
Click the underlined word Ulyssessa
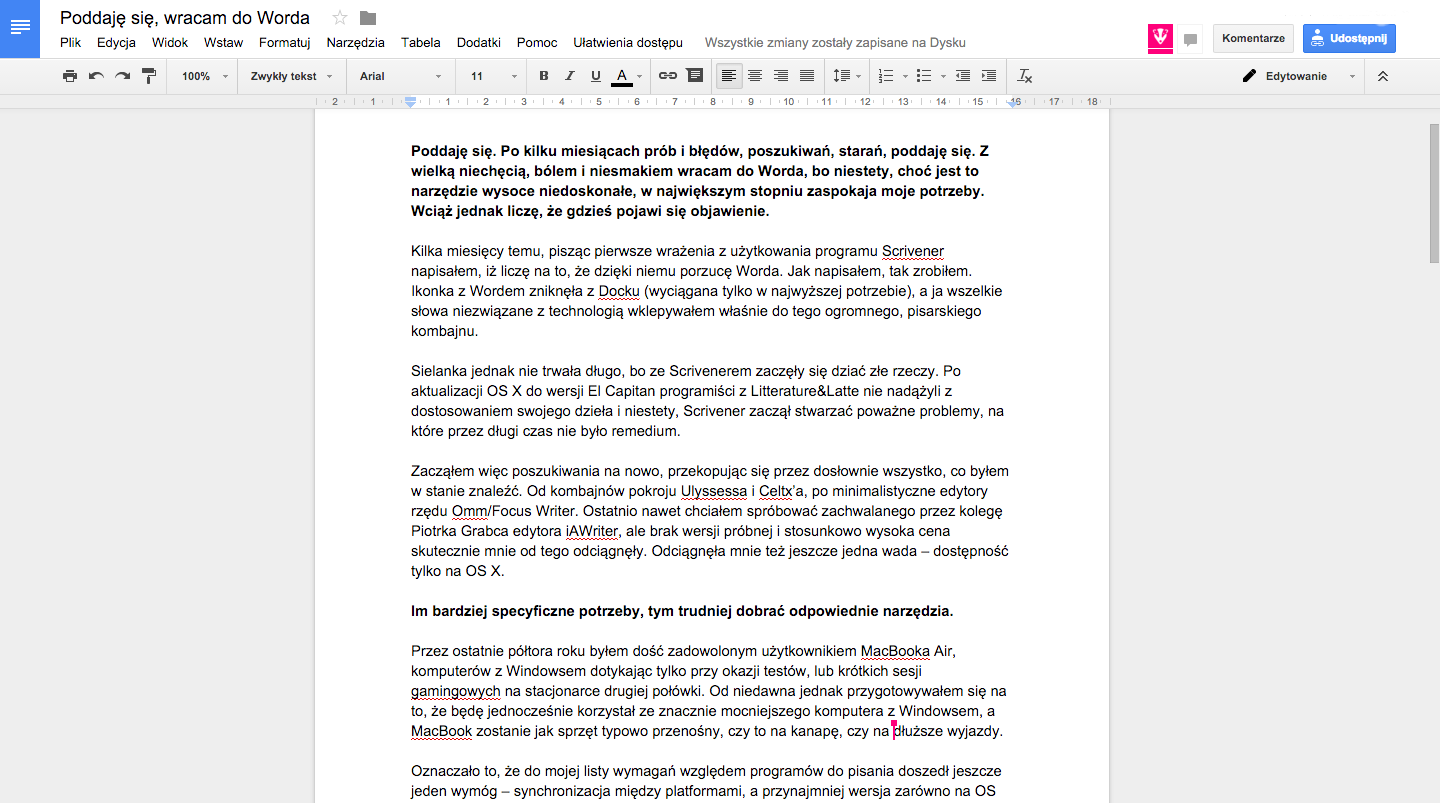[x=714, y=491]
